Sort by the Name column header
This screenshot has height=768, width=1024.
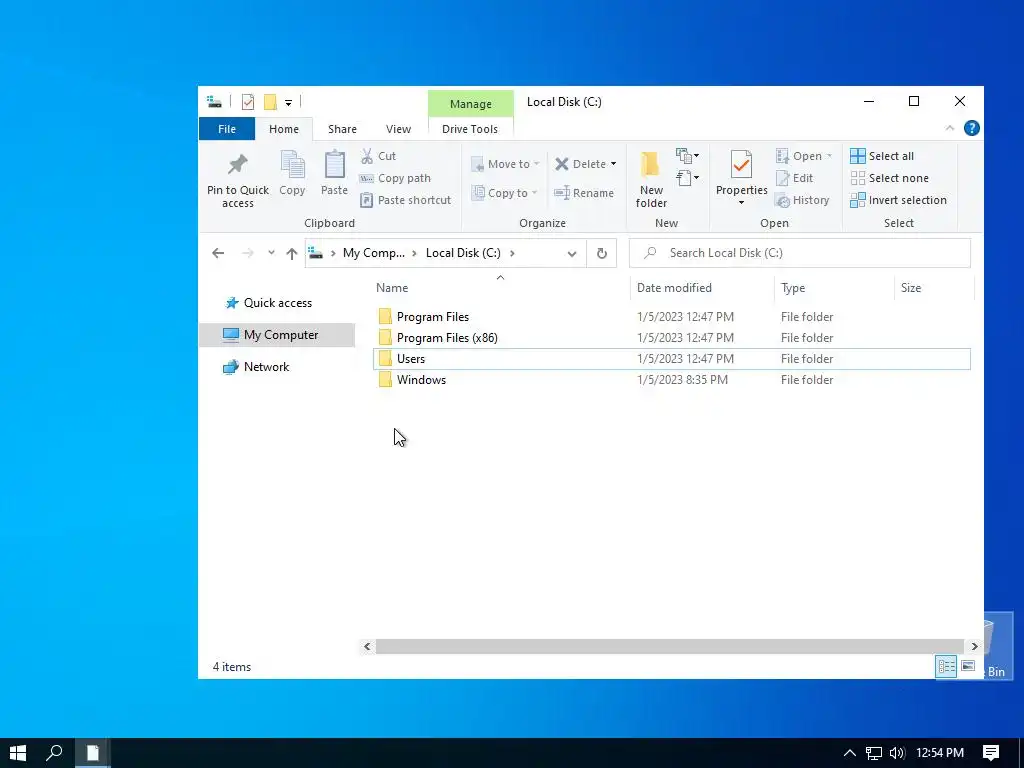click(500, 288)
